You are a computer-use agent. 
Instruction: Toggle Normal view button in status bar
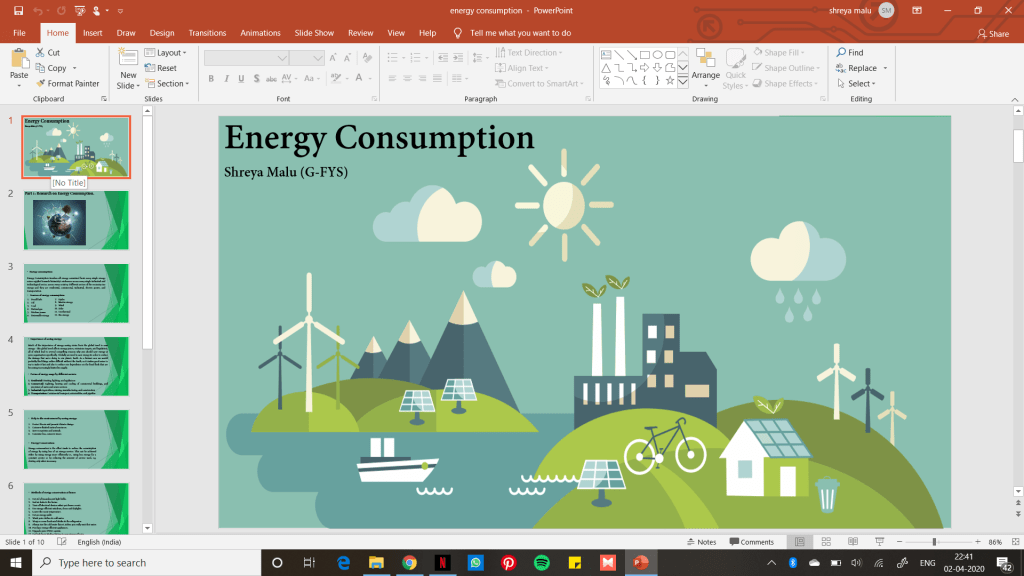798,542
